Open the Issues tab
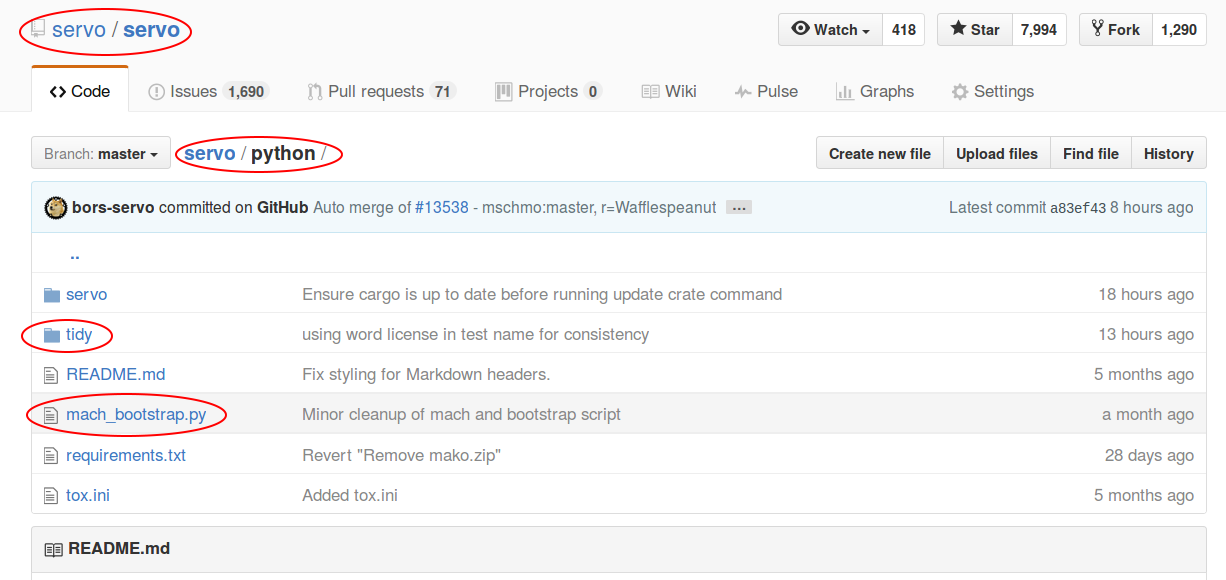Viewport: 1226px width, 580px height. pos(207,91)
